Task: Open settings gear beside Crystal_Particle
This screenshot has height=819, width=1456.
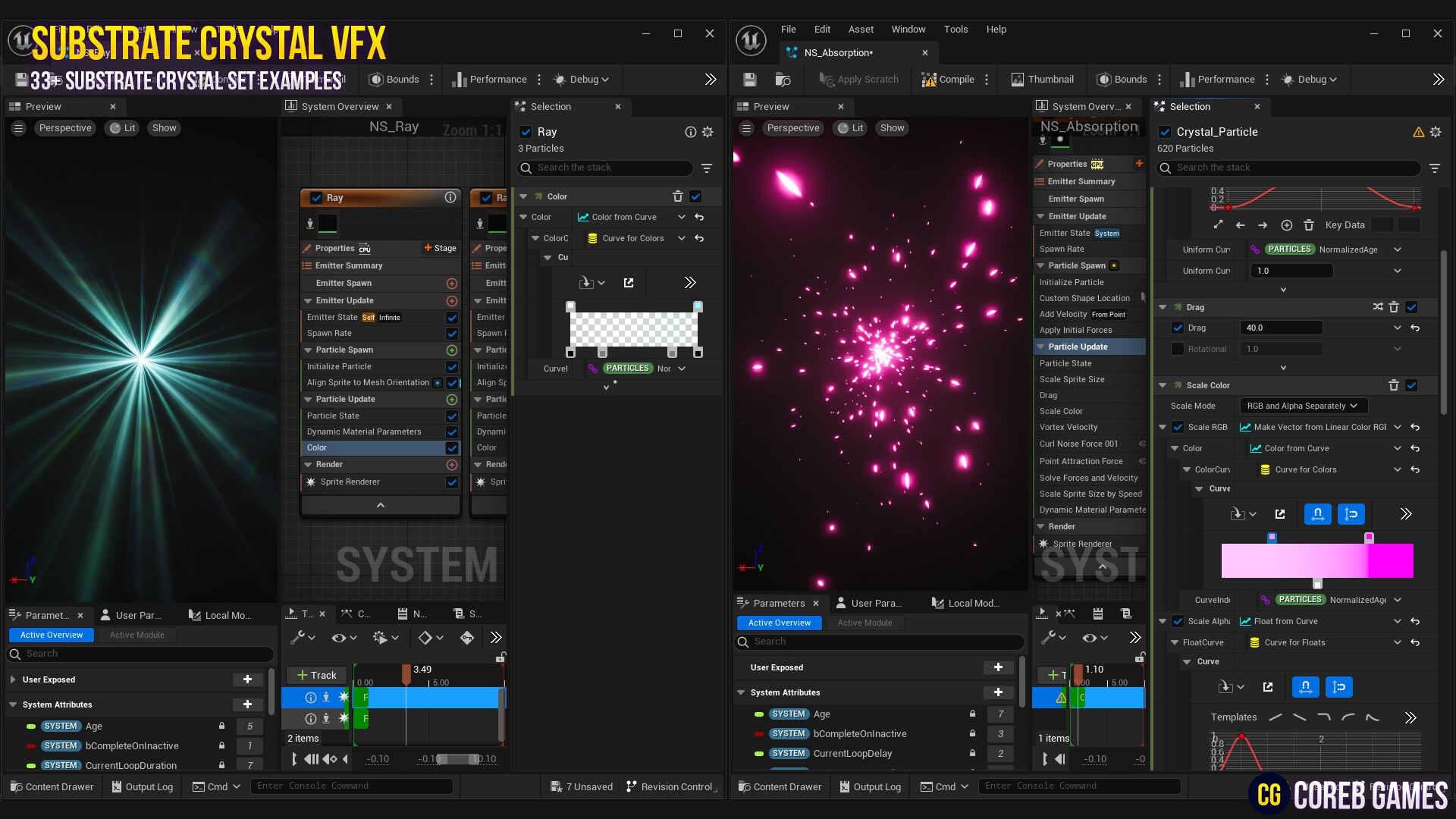Action: (1436, 131)
